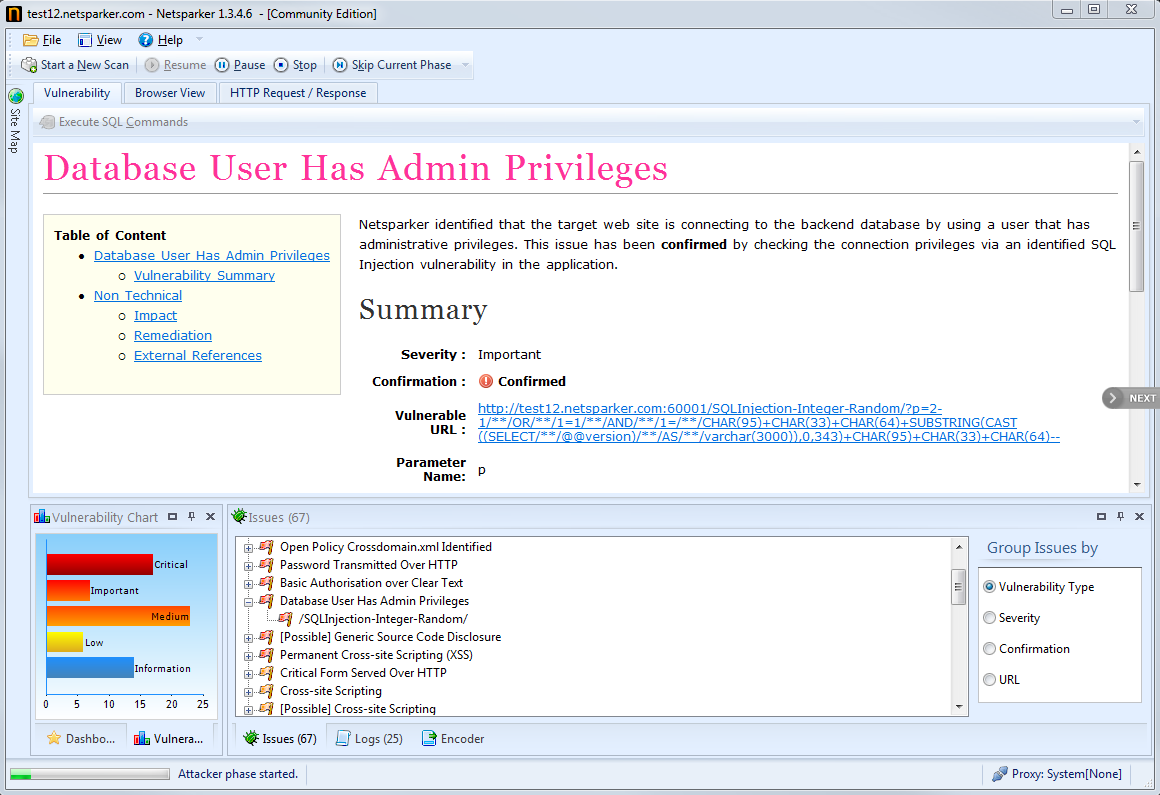Follow the Impact link
This screenshot has width=1160, height=795.
tap(155, 315)
